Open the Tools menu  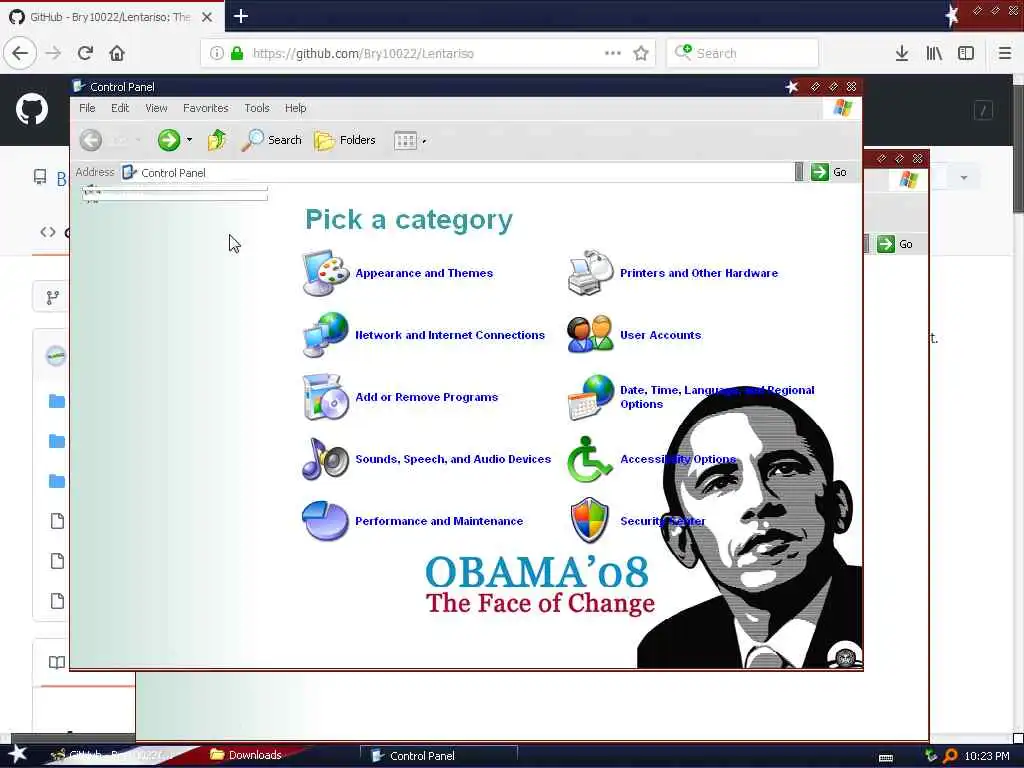257,108
